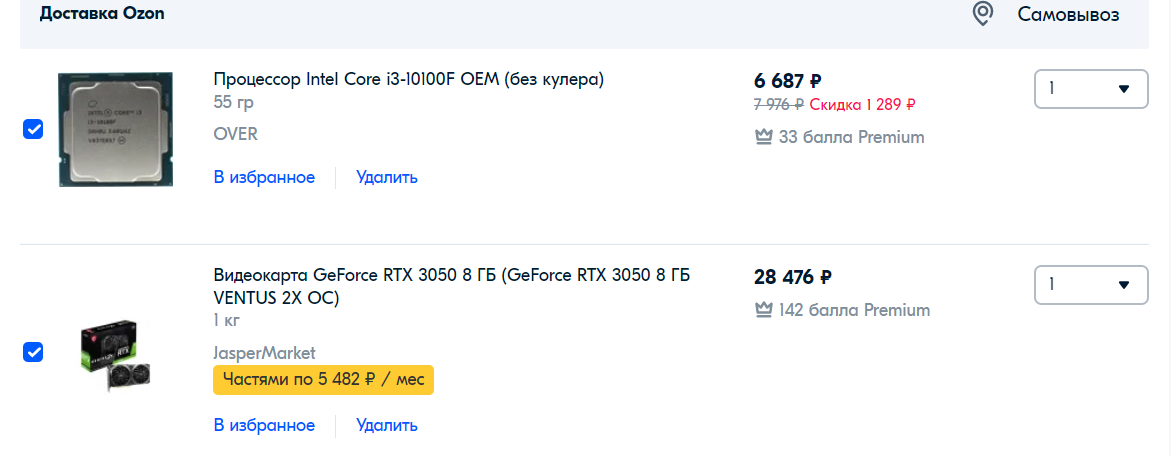Add Intel processor to favorites (В избранное)

point(264,177)
